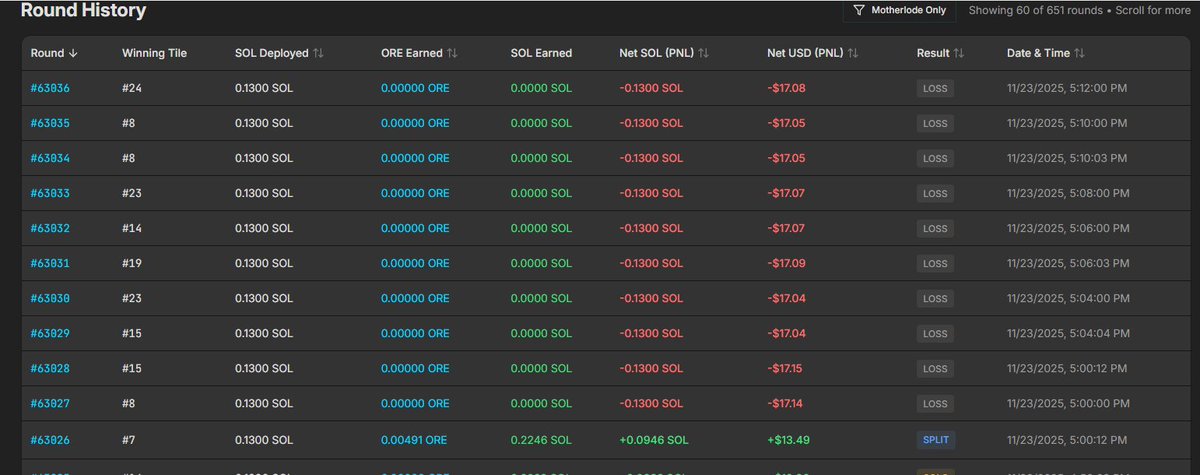This screenshot has width=1200, height=475.
Task: Open round #63035 link
Action: [x=50, y=123]
